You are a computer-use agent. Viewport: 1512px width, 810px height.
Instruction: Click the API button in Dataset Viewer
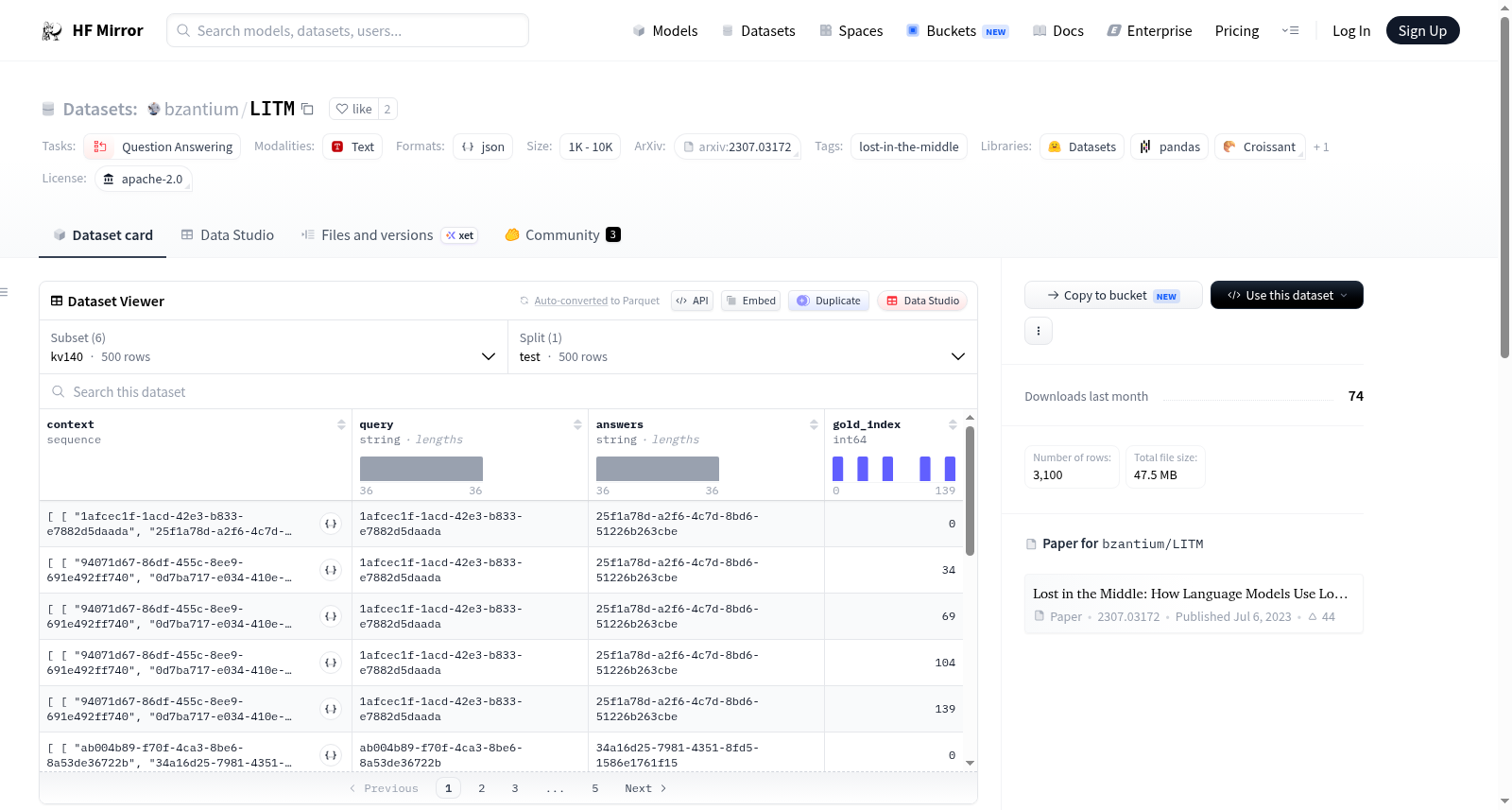693,301
